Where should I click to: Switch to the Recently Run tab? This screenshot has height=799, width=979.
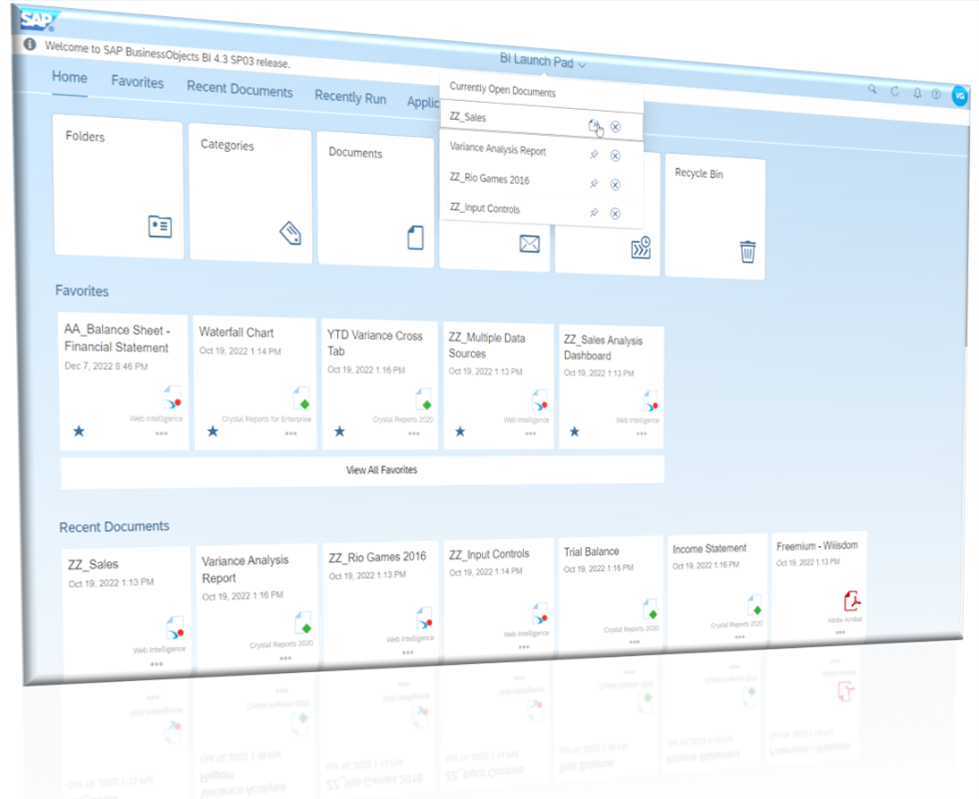coord(350,97)
